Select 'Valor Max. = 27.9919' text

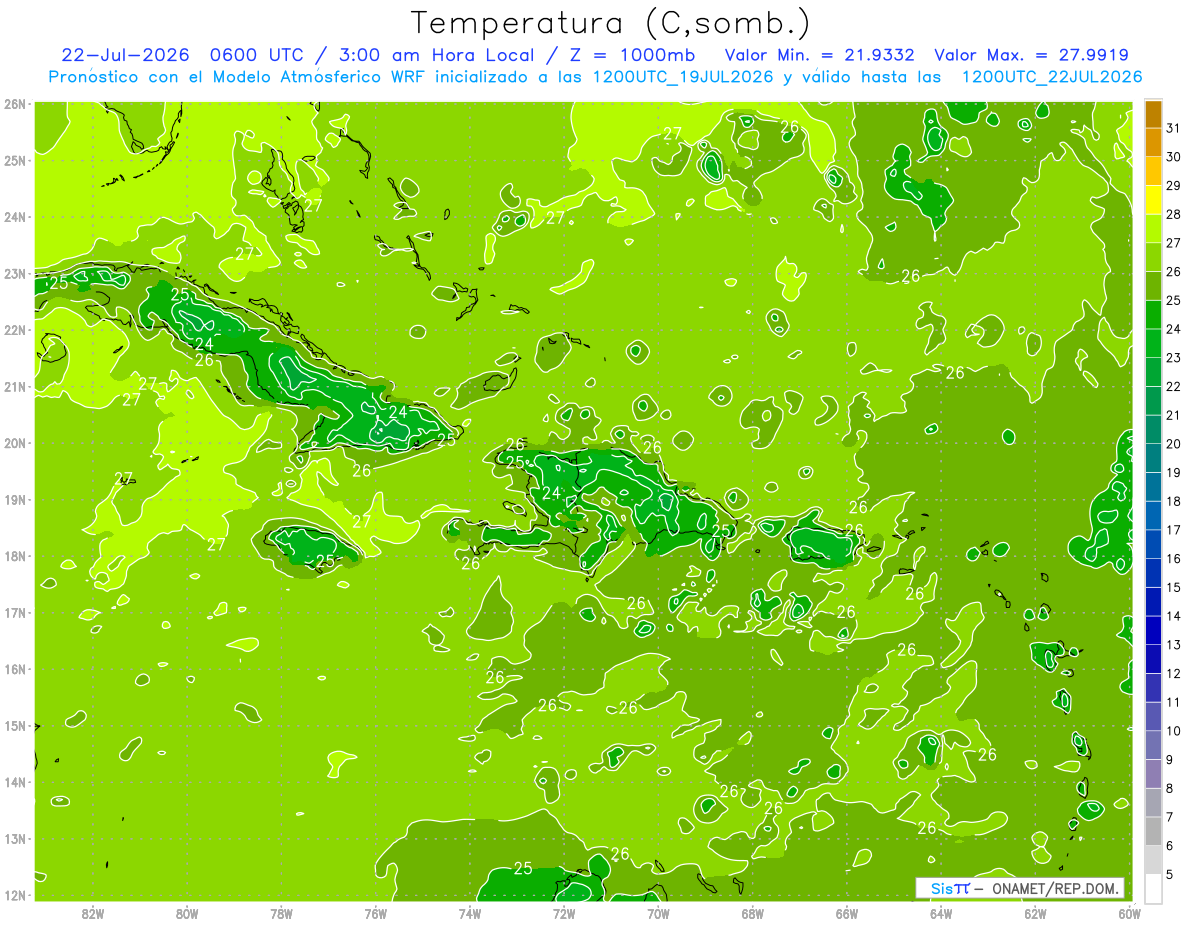point(1032,54)
